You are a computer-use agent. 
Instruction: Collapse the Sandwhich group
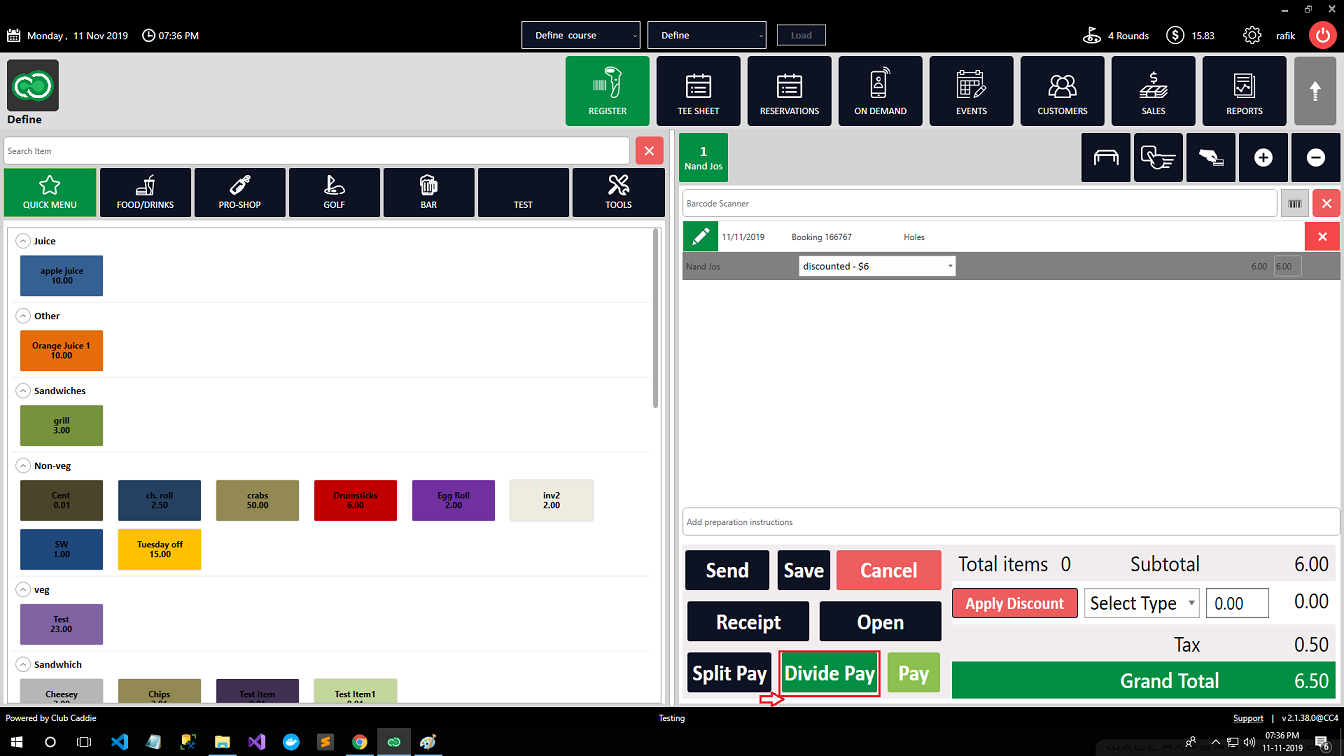point(24,665)
